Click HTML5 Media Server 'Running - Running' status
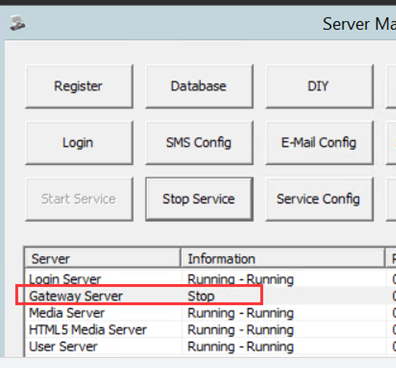 pos(240,330)
